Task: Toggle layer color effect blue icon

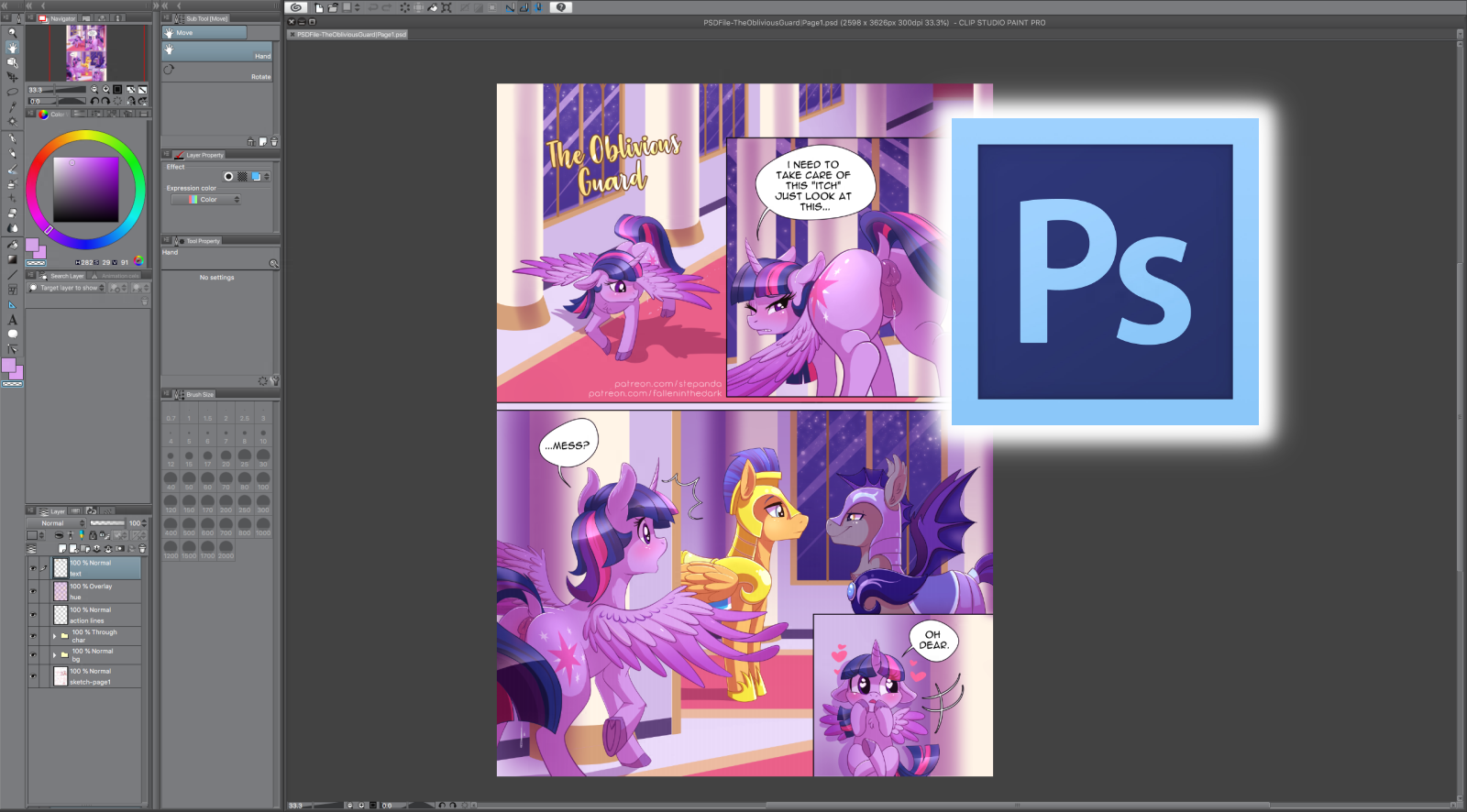Action: [x=256, y=176]
